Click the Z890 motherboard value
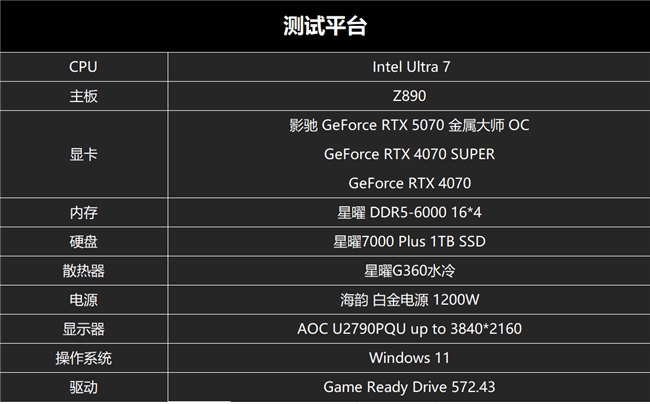 tap(409, 96)
